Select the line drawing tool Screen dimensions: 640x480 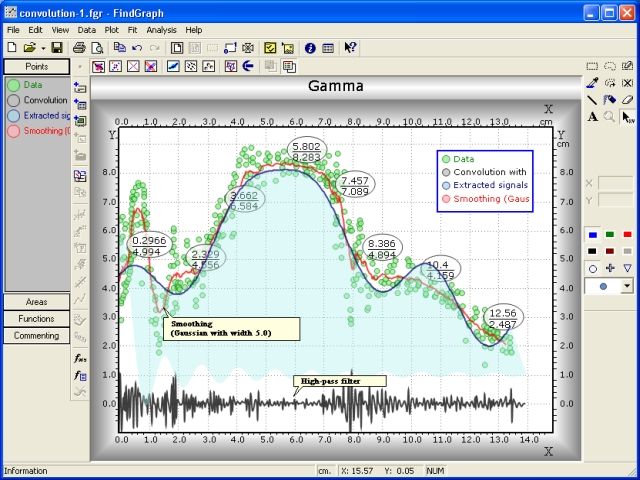[592, 100]
